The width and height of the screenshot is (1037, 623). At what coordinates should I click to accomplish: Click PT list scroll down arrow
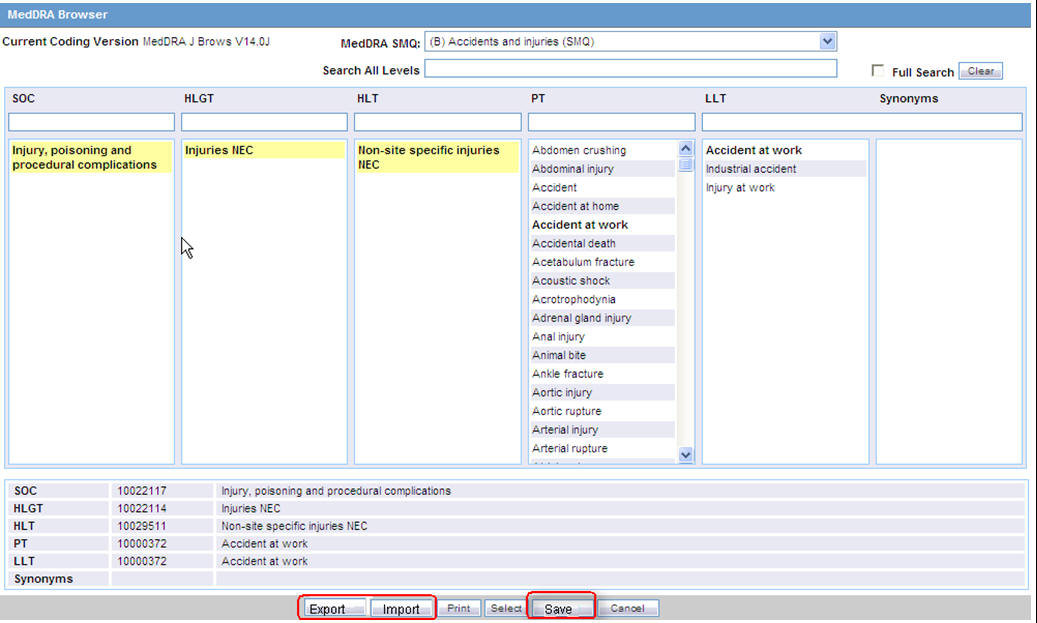tap(685, 454)
